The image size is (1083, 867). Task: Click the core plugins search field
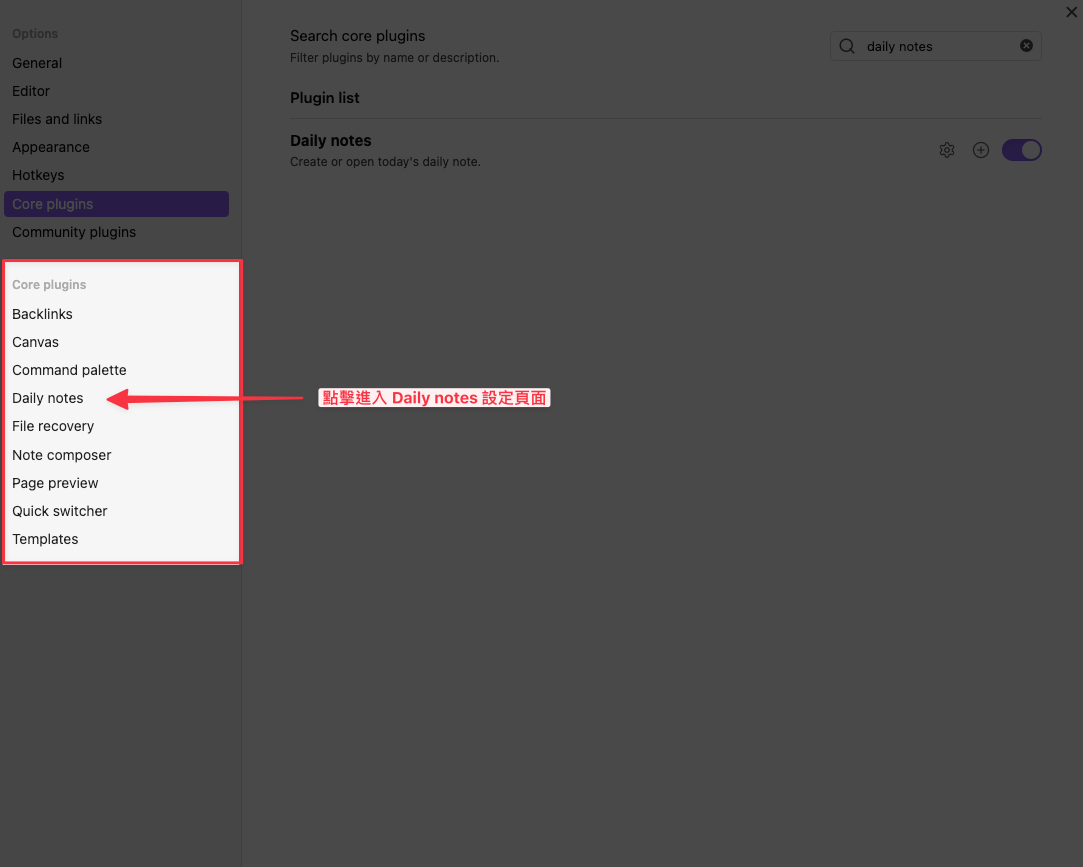click(x=936, y=46)
